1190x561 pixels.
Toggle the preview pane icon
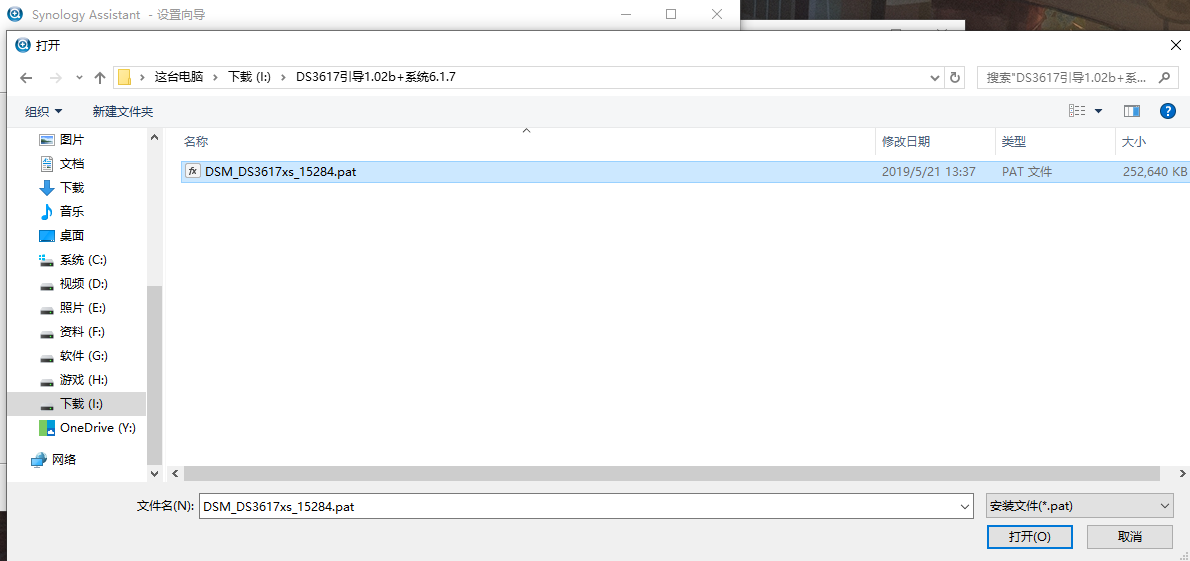click(1132, 111)
